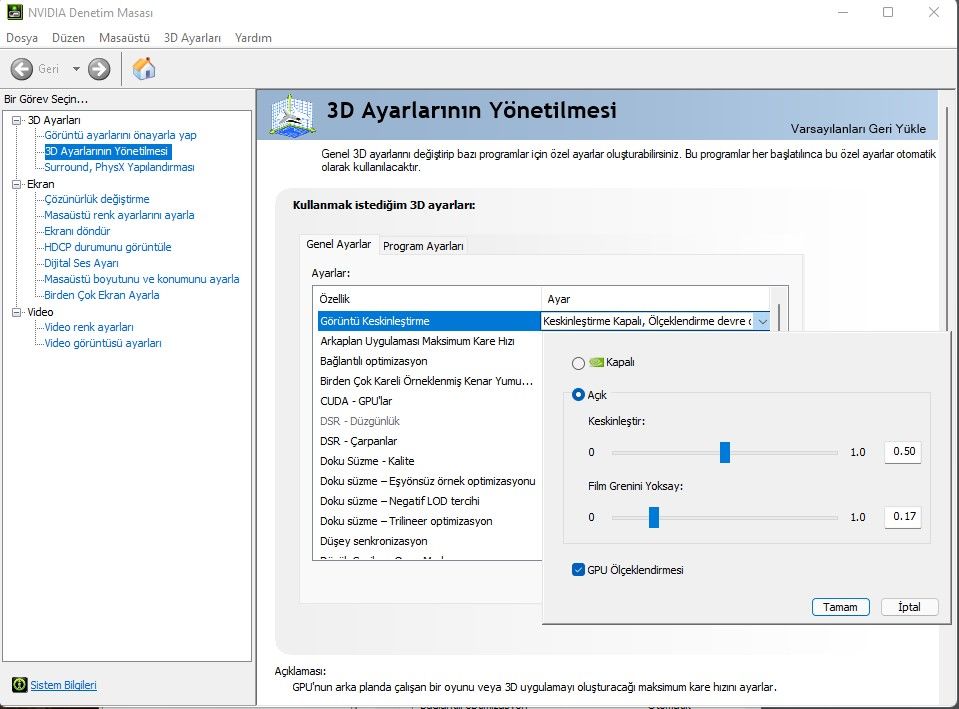Select Arkaplan Uygulaması Maksimum Kare Hızı row

click(429, 341)
